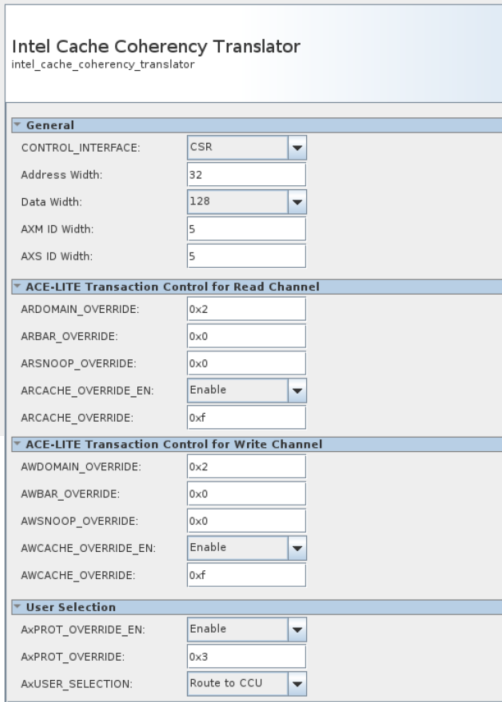
Task: Focus the ARBAR_OVERRIDE text box
Action: click(246, 336)
